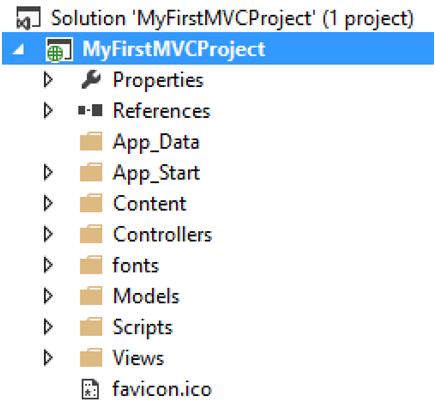This screenshot has height=404, width=436.
Task: Select the fonts folder label
Action: [136, 266]
